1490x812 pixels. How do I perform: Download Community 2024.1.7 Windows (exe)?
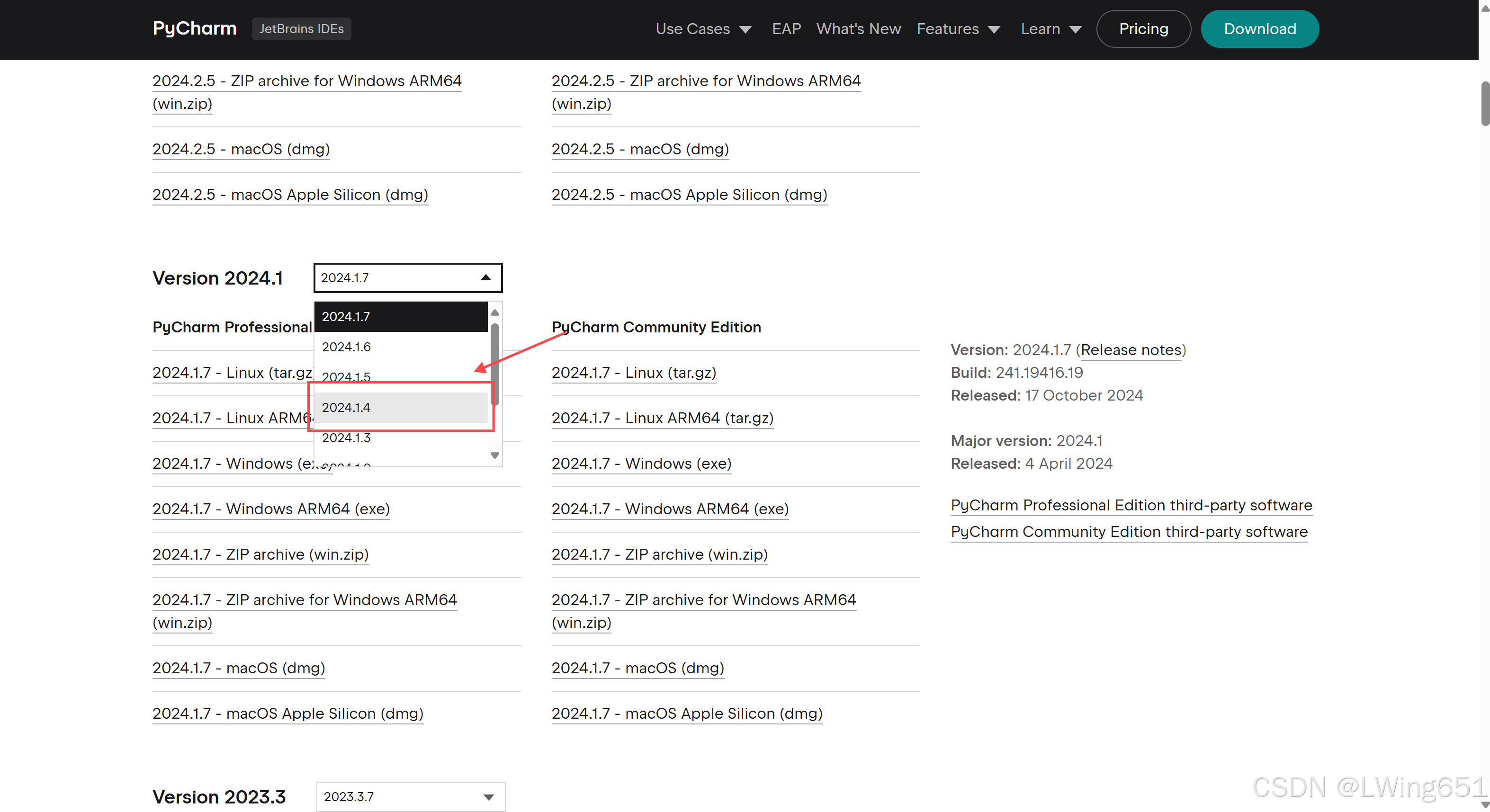click(641, 463)
